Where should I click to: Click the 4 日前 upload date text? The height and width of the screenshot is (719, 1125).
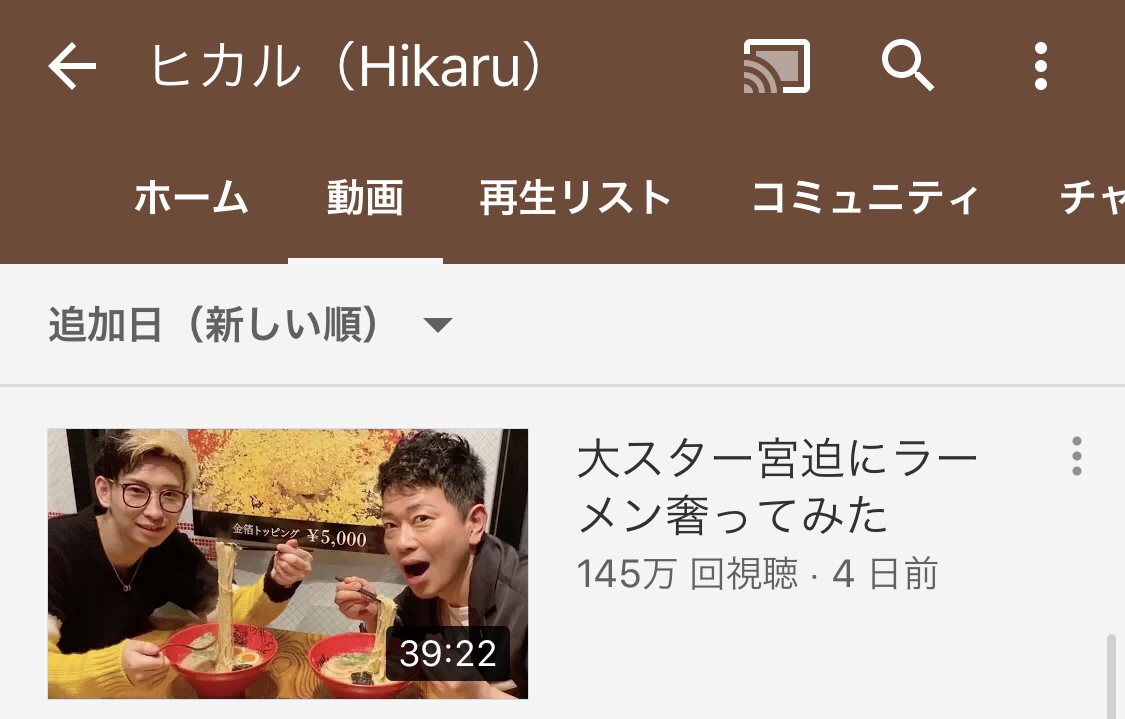(x=885, y=574)
